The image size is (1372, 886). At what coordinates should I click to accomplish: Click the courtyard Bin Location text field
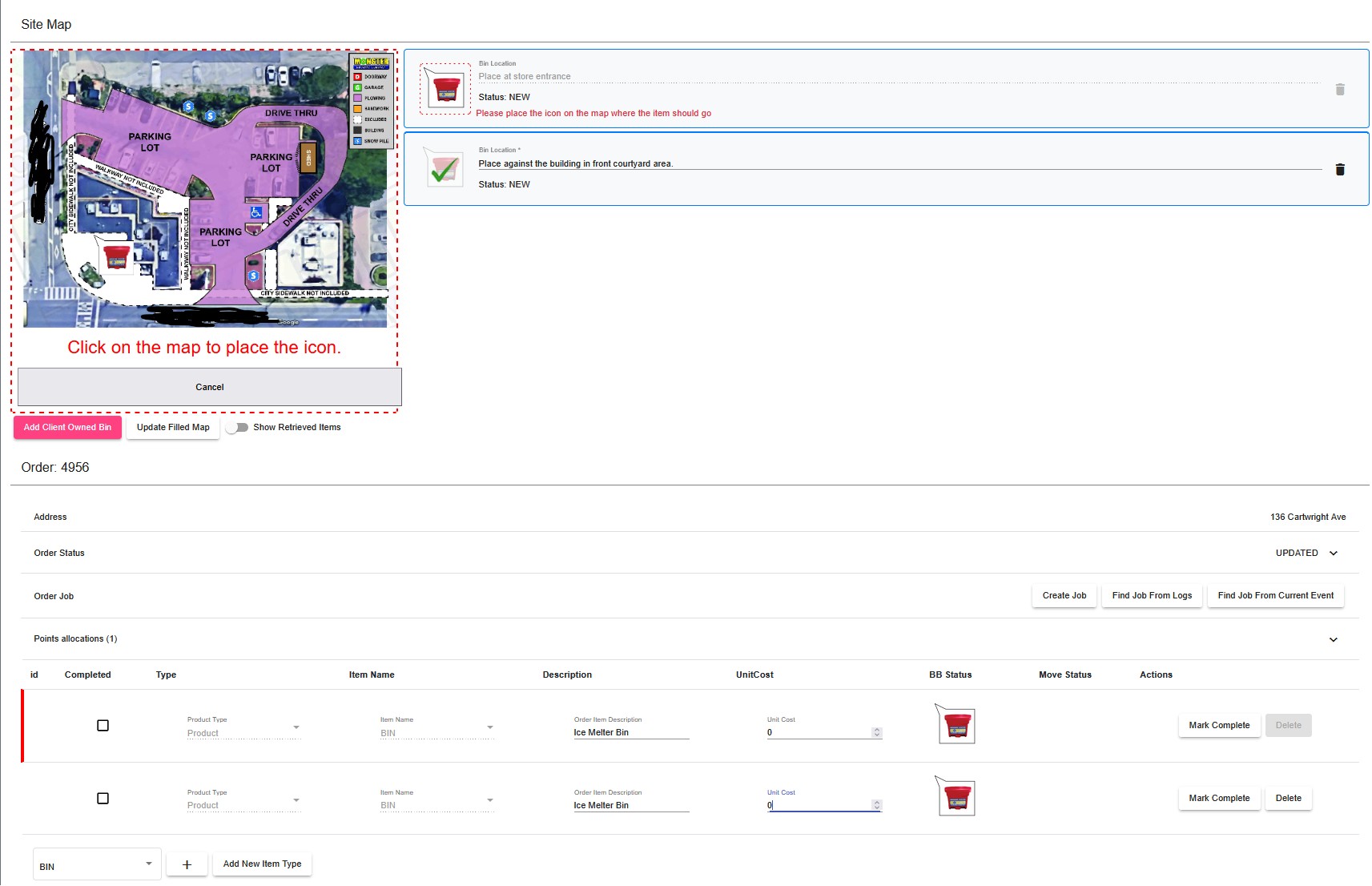click(x=899, y=164)
